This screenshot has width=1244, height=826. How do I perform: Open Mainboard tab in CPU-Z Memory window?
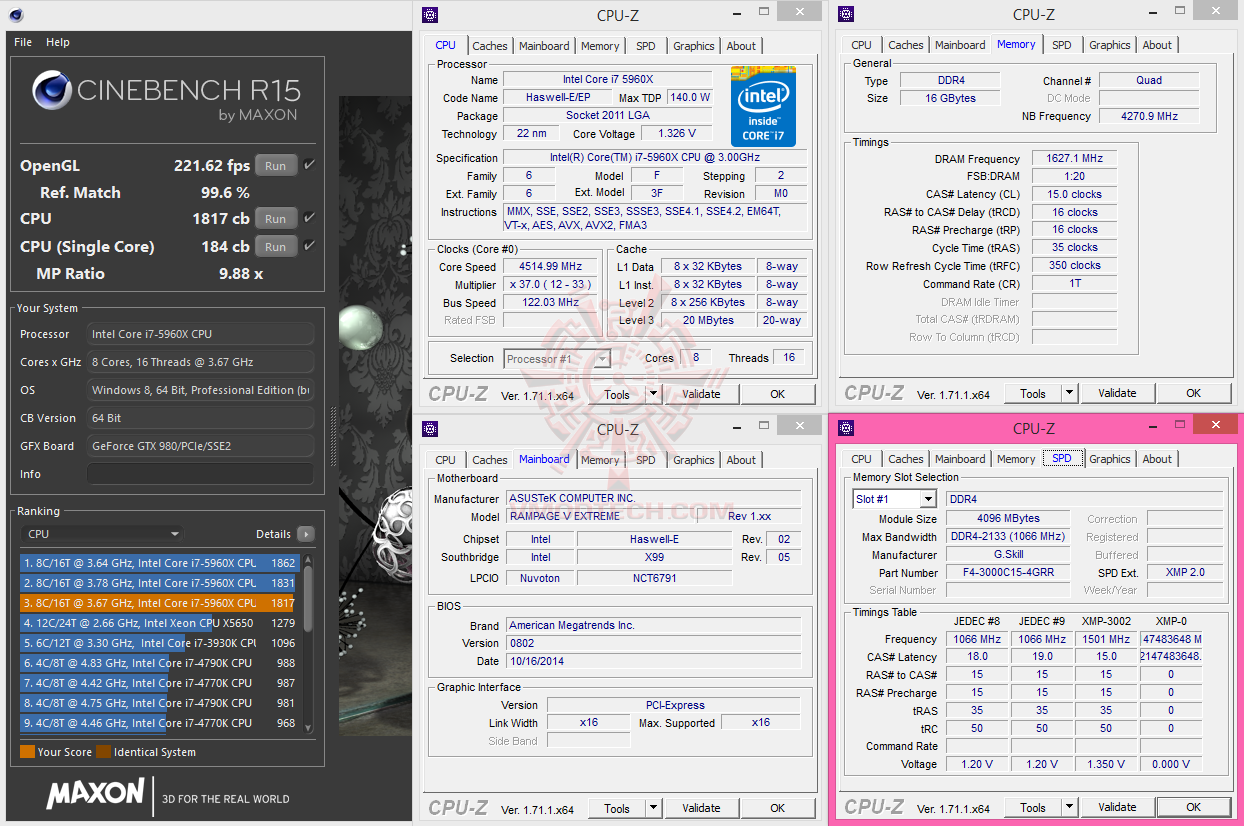pos(961,45)
